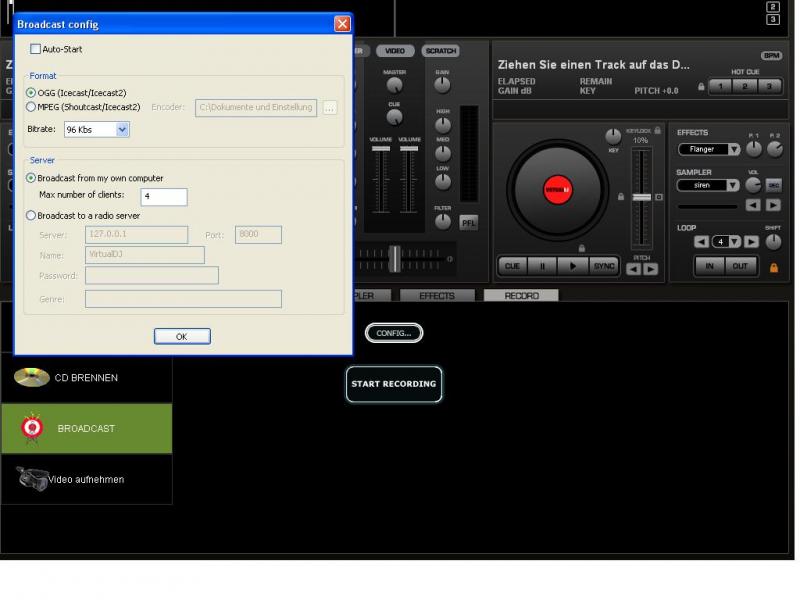Click the Video aufnehmen camera icon
Screen dimensions: 800x600
tap(32, 479)
